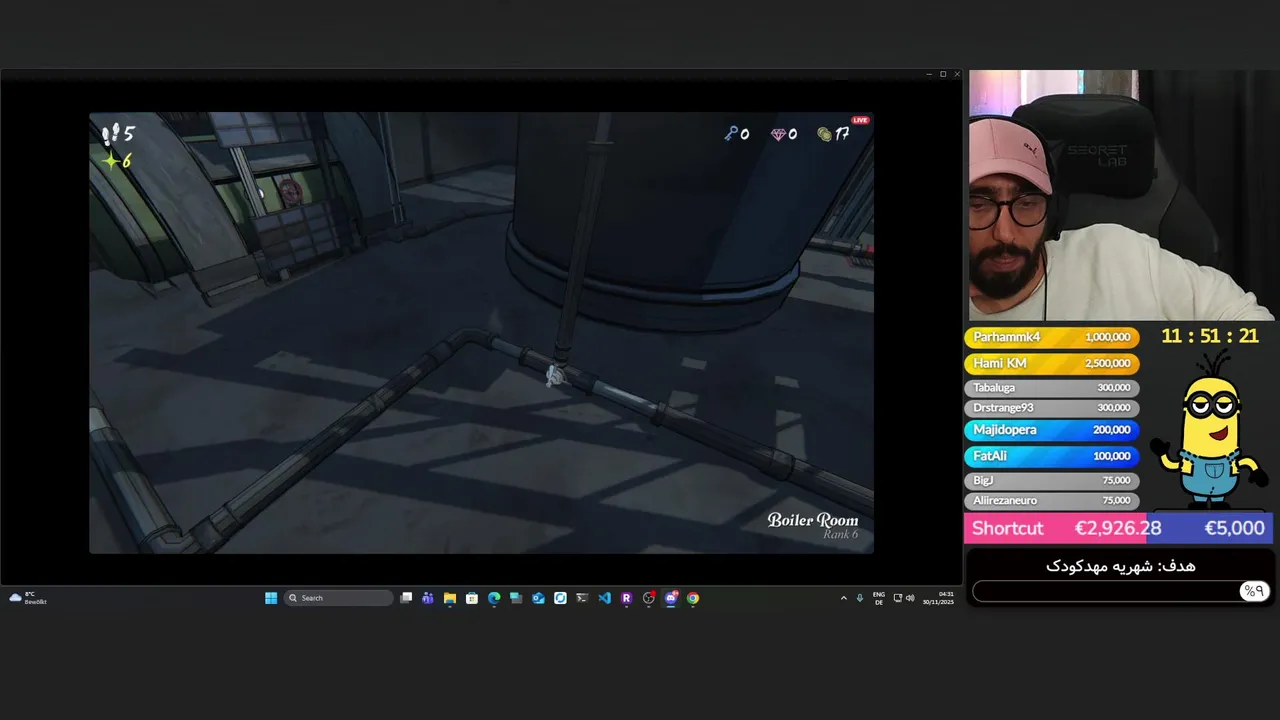
Task: Click the Shortcut donation goal label
Action: pyautogui.click(x=1007, y=528)
